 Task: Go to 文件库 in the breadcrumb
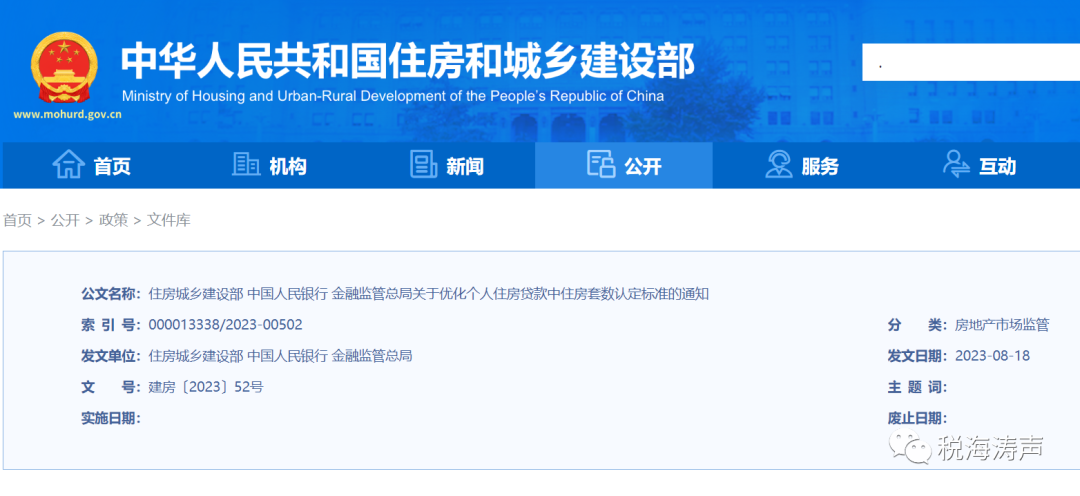(x=169, y=220)
